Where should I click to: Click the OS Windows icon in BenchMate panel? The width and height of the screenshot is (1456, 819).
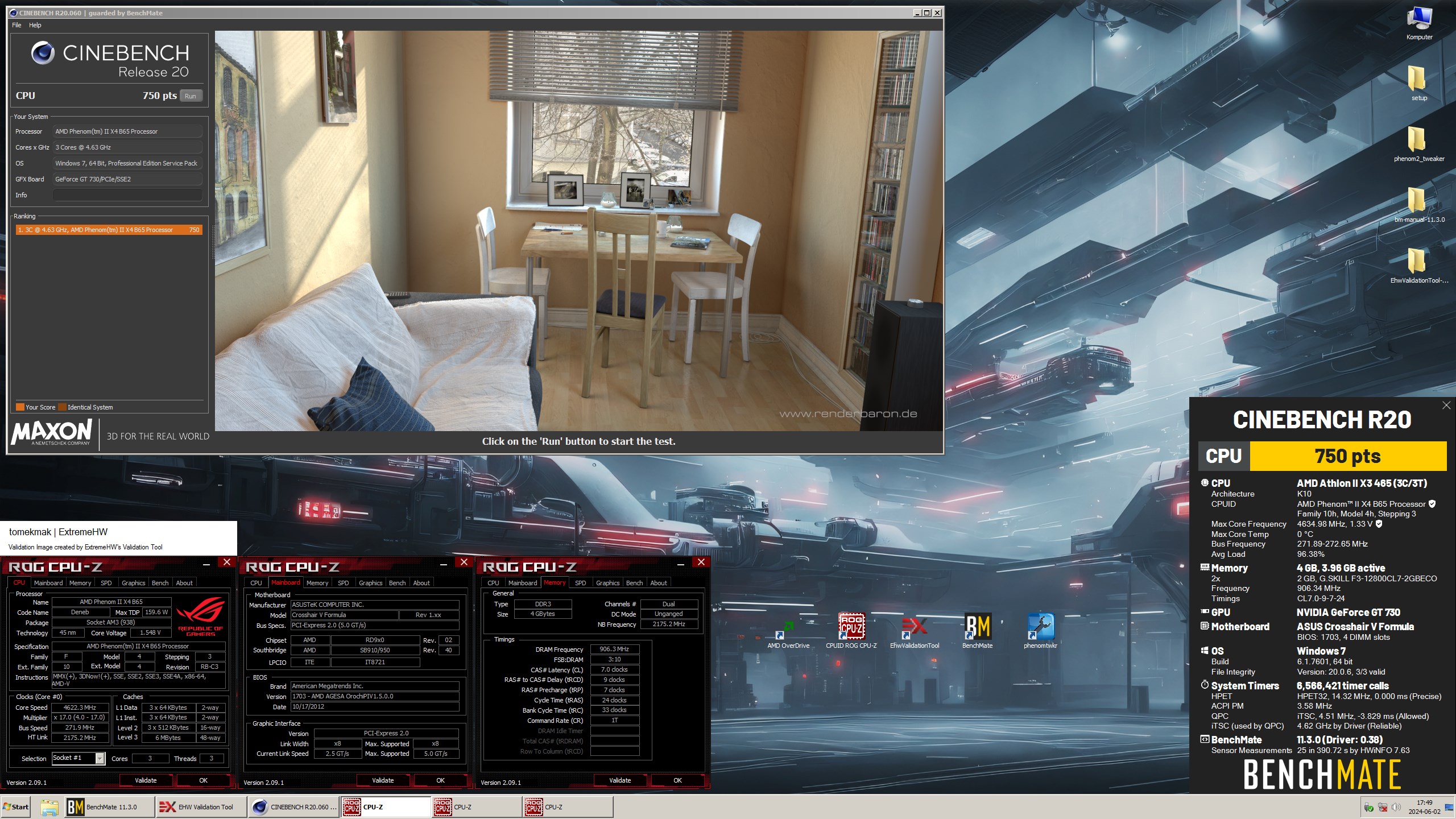click(1205, 651)
